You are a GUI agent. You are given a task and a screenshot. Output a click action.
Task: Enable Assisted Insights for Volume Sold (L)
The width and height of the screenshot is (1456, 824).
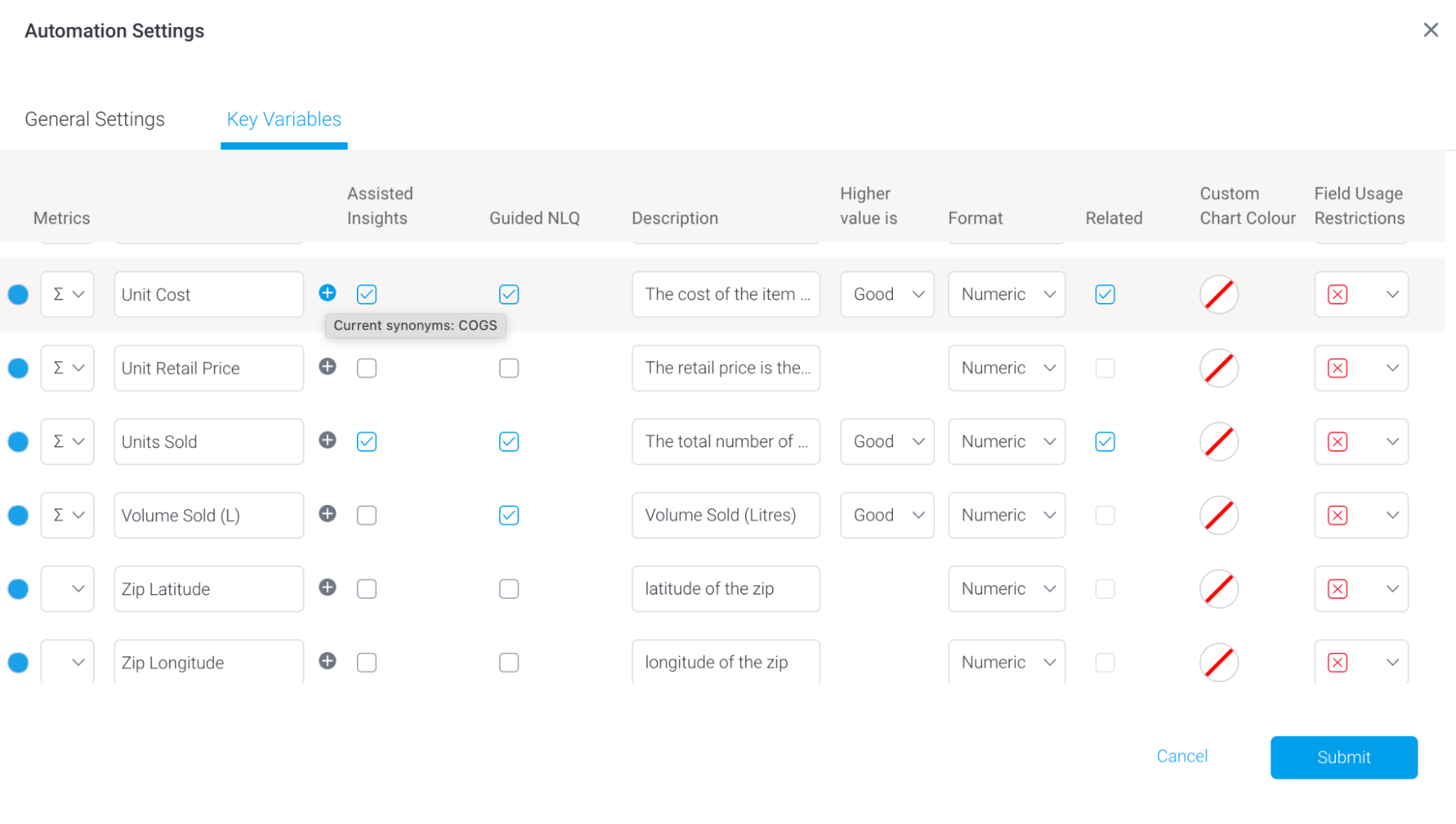point(366,515)
